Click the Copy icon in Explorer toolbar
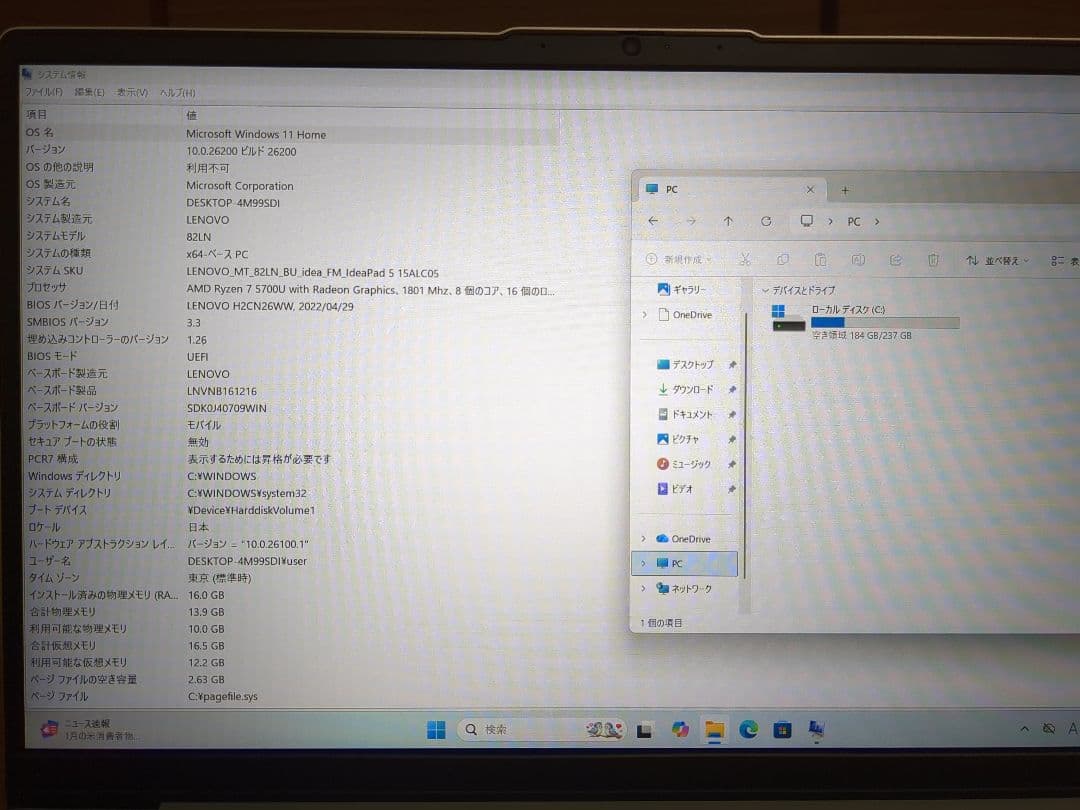The image size is (1080, 810). (782, 258)
